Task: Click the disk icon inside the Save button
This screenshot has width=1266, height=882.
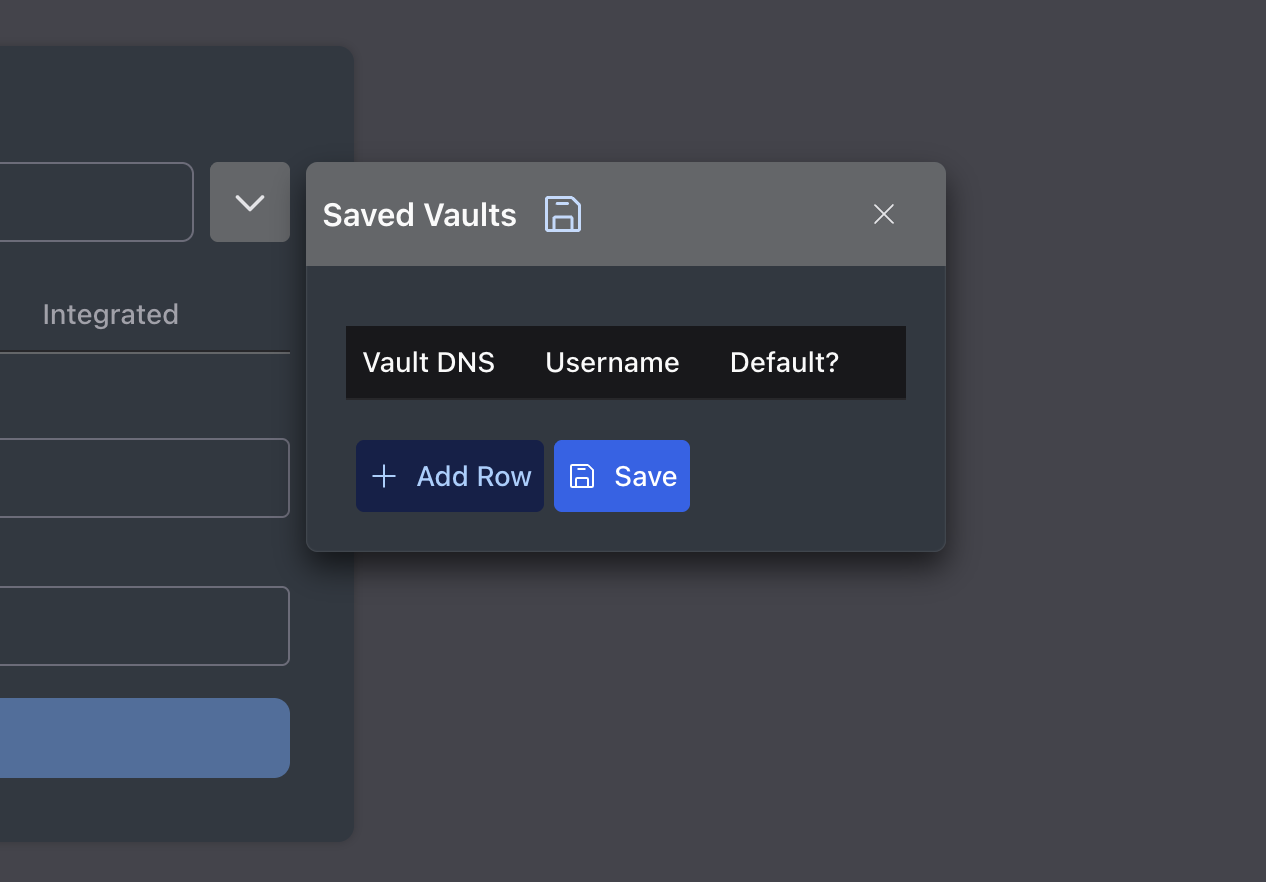Action: (582, 476)
